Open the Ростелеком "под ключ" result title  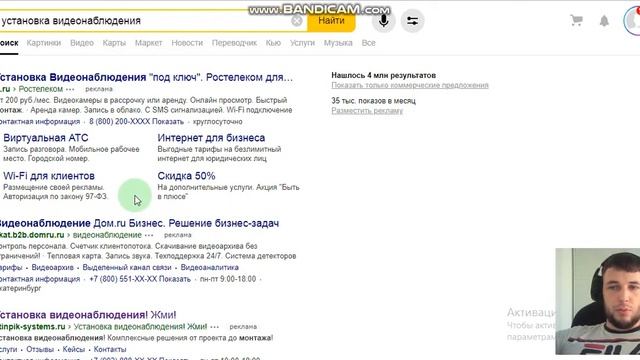point(146,77)
